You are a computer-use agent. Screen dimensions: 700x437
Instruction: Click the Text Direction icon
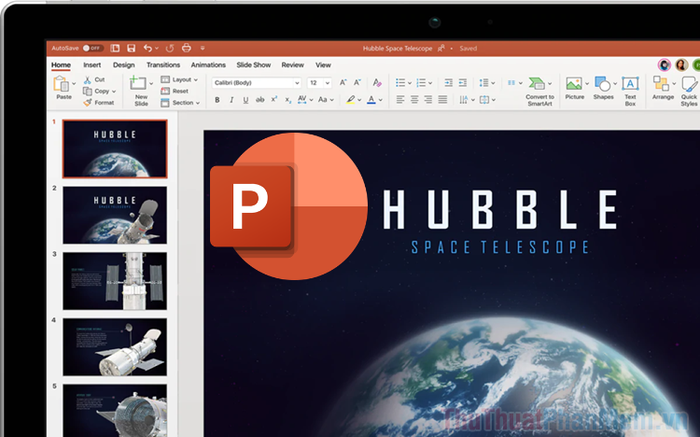point(463,100)
